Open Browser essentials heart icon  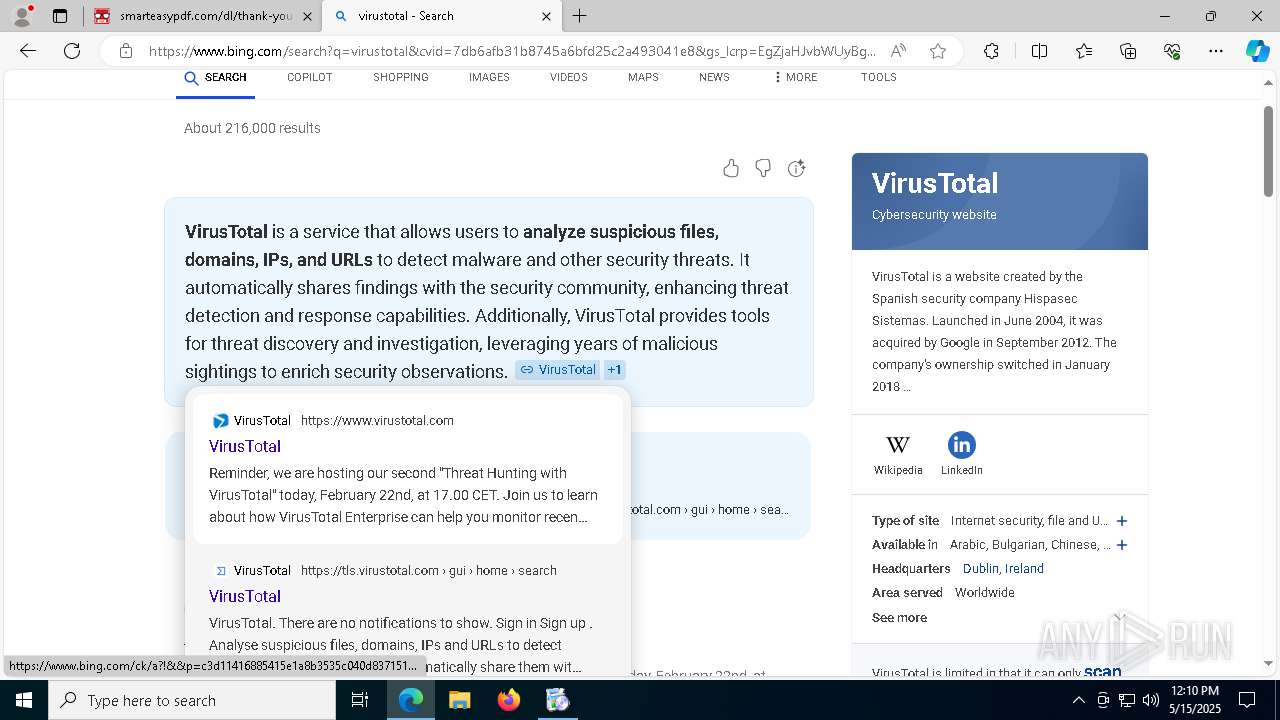(1172, 51)
